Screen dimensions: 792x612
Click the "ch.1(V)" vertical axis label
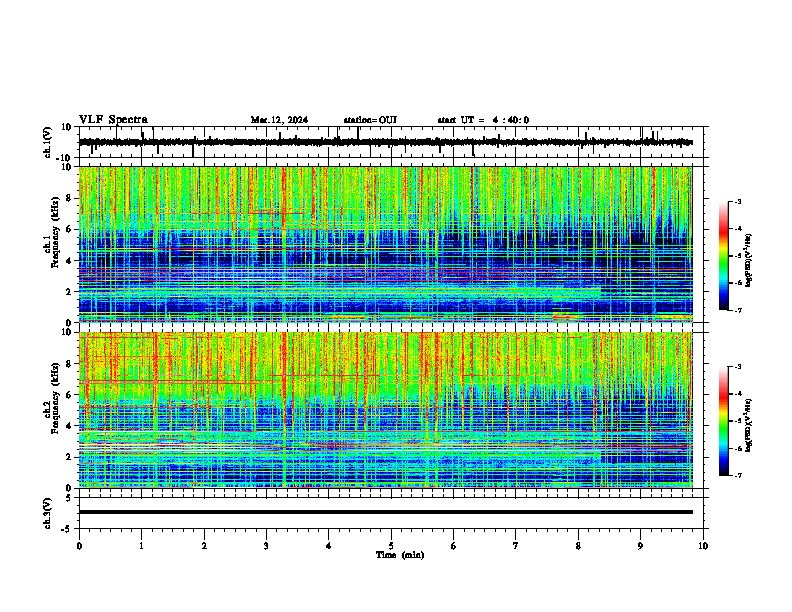(48, 142)
